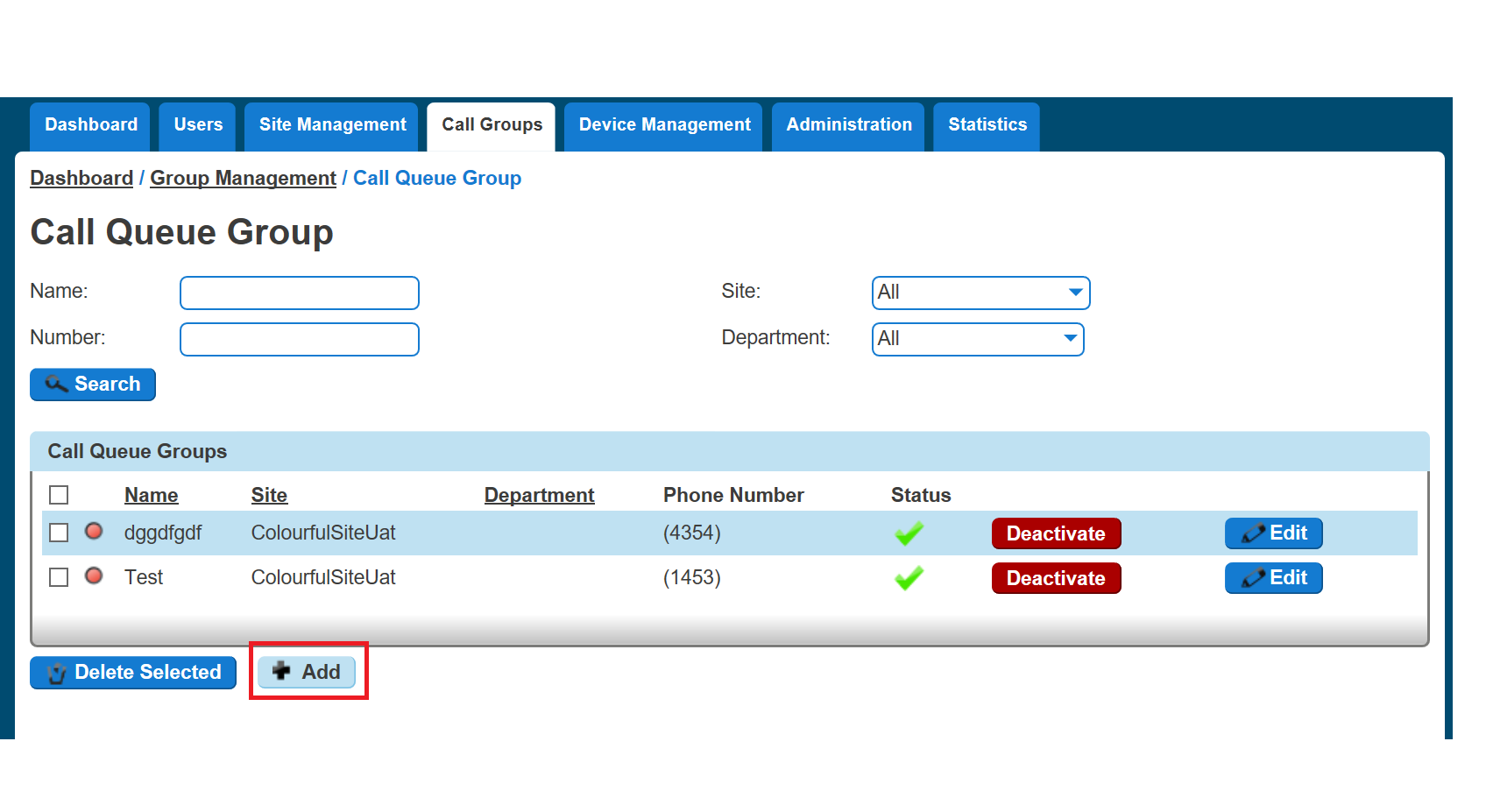Click ColourfulSiteUat in the dggdfgdf row
This screenshot has height=812, width=1486.
[323, 533]
